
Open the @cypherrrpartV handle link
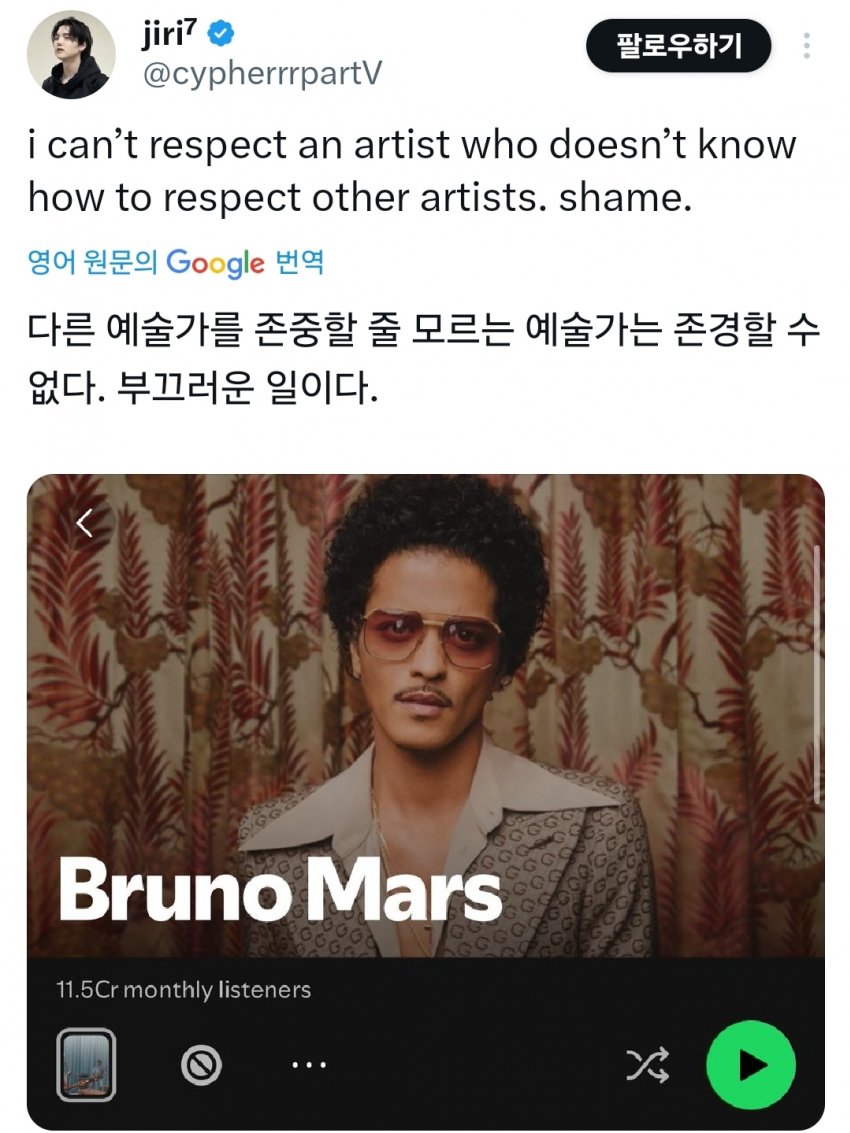tap(262, 73)
